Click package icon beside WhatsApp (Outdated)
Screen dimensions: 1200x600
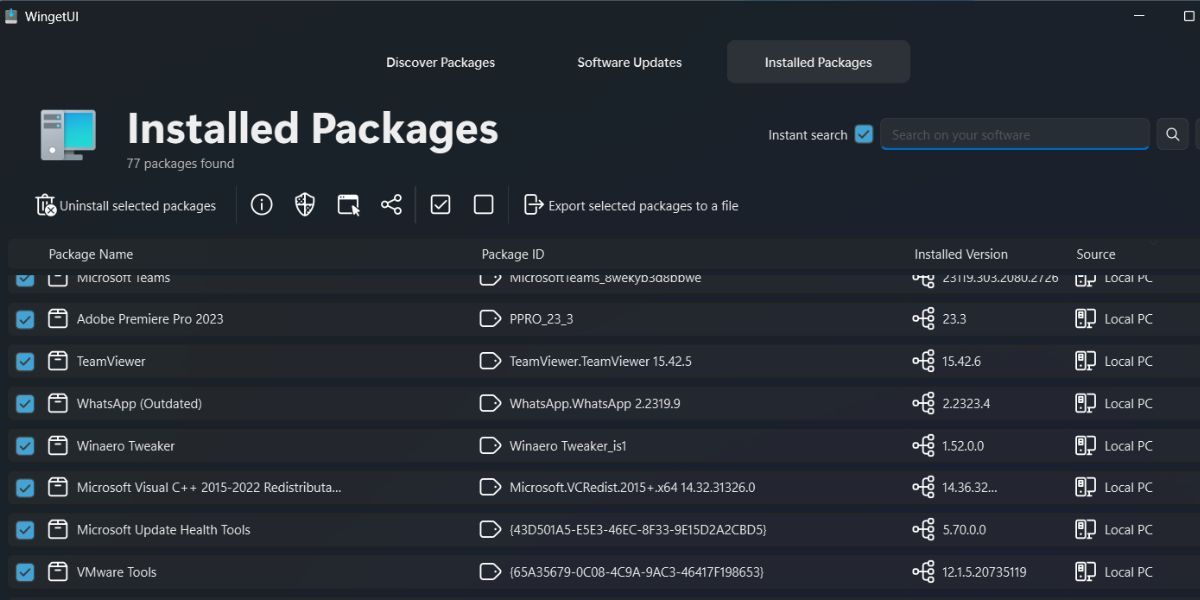57,404
